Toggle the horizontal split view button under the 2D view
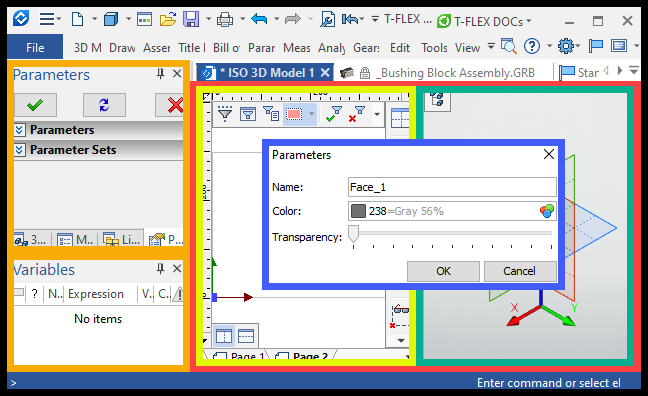648x396 pixels. pyautogui.click(x=246, y=336)
